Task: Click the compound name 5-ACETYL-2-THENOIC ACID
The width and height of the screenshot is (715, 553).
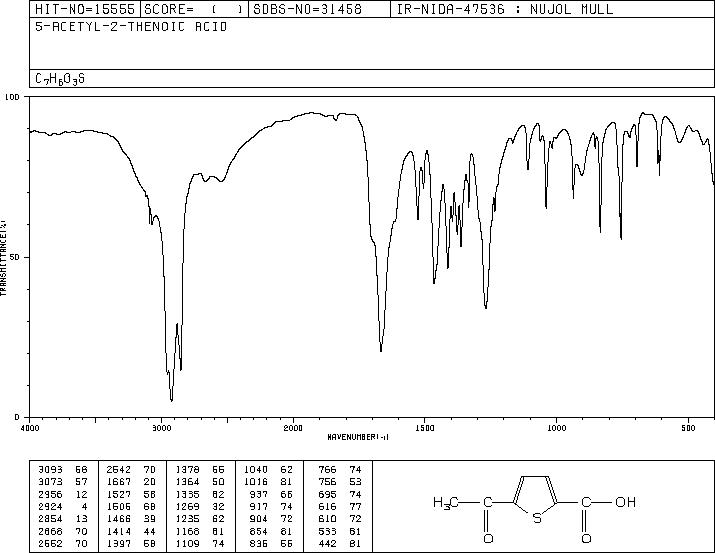Action: (x=131, y=27)
